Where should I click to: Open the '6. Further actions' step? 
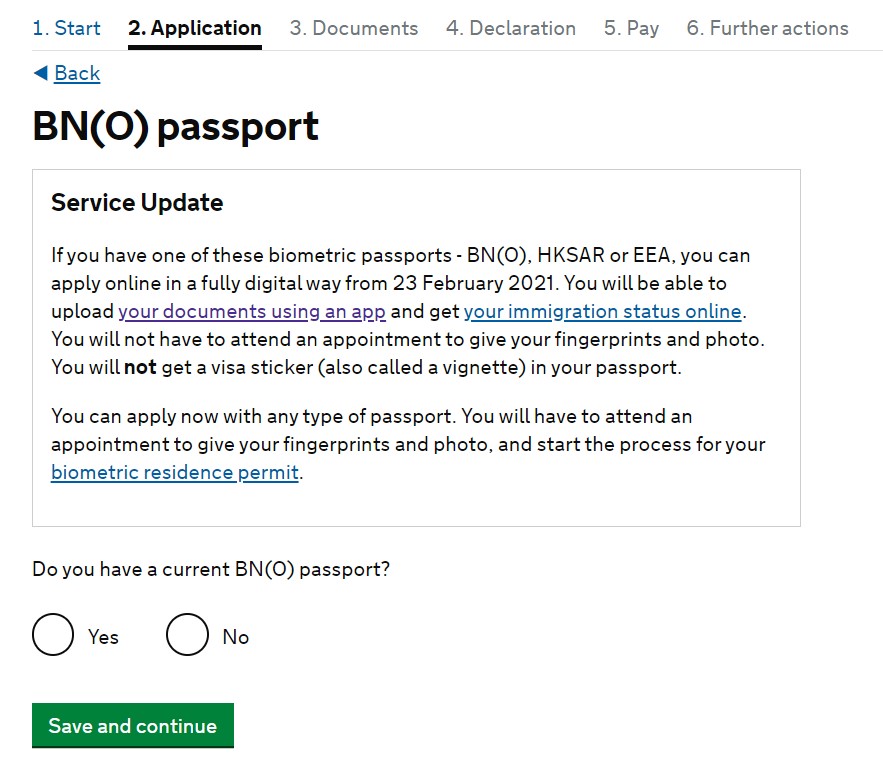[767, 28]
